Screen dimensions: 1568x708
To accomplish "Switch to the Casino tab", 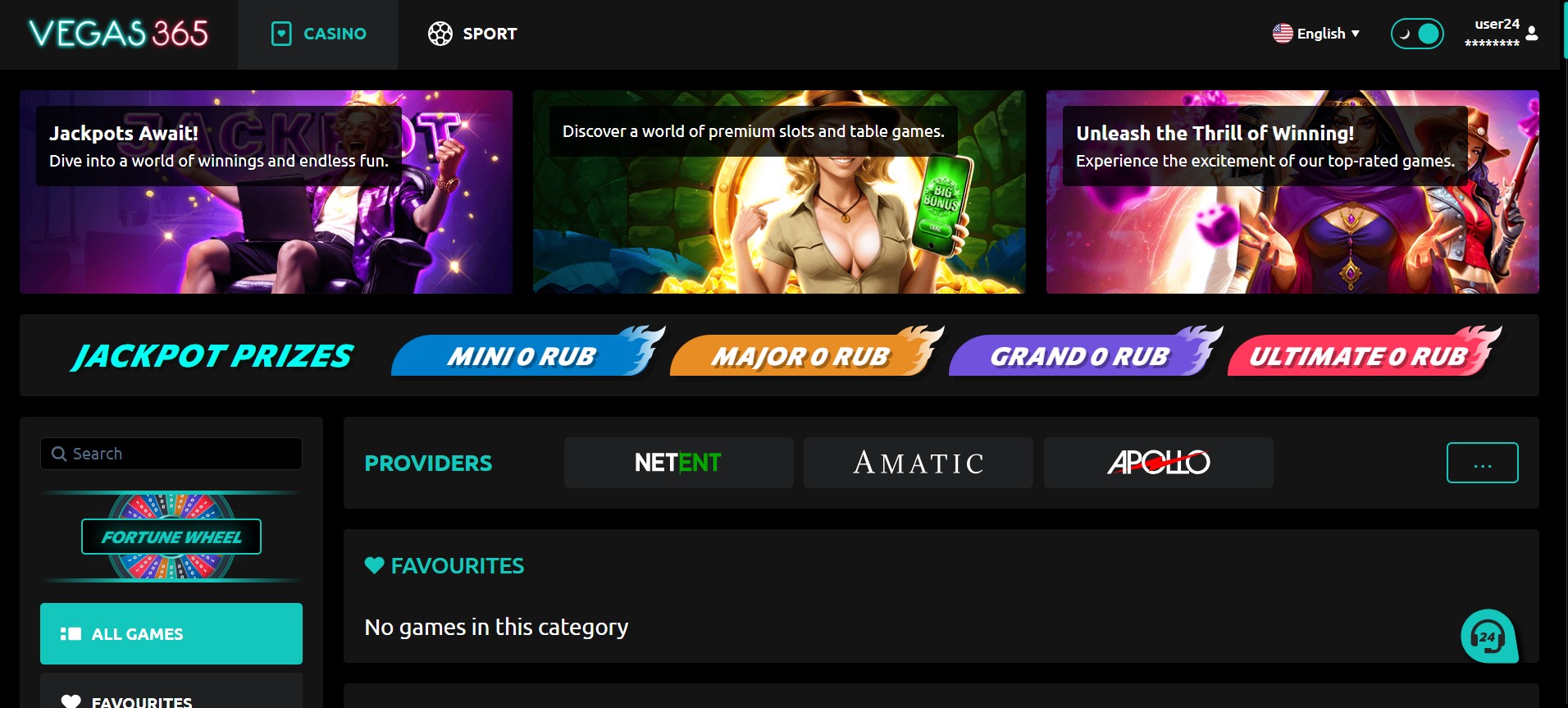I will click(x=318, y=34).
